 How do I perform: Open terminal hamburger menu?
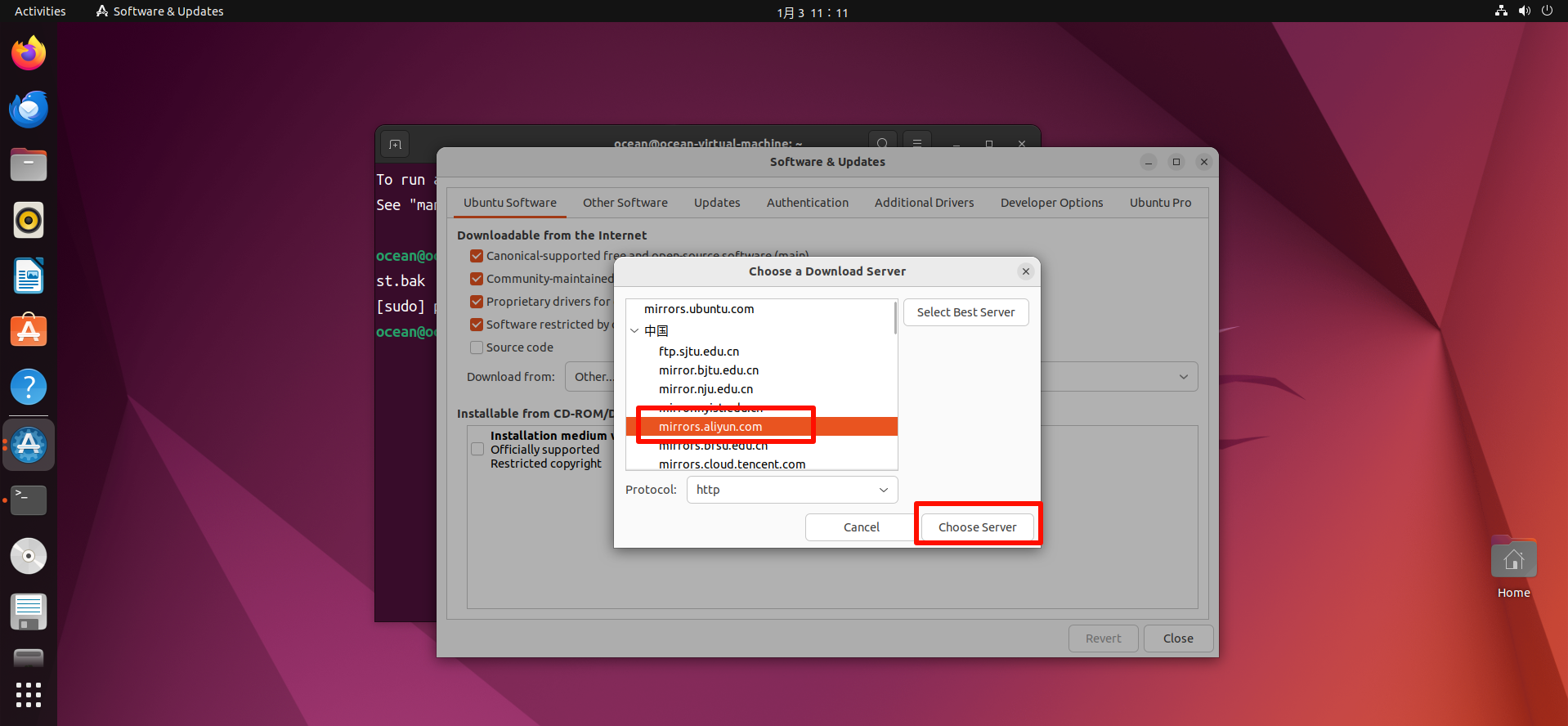point(917,144)
